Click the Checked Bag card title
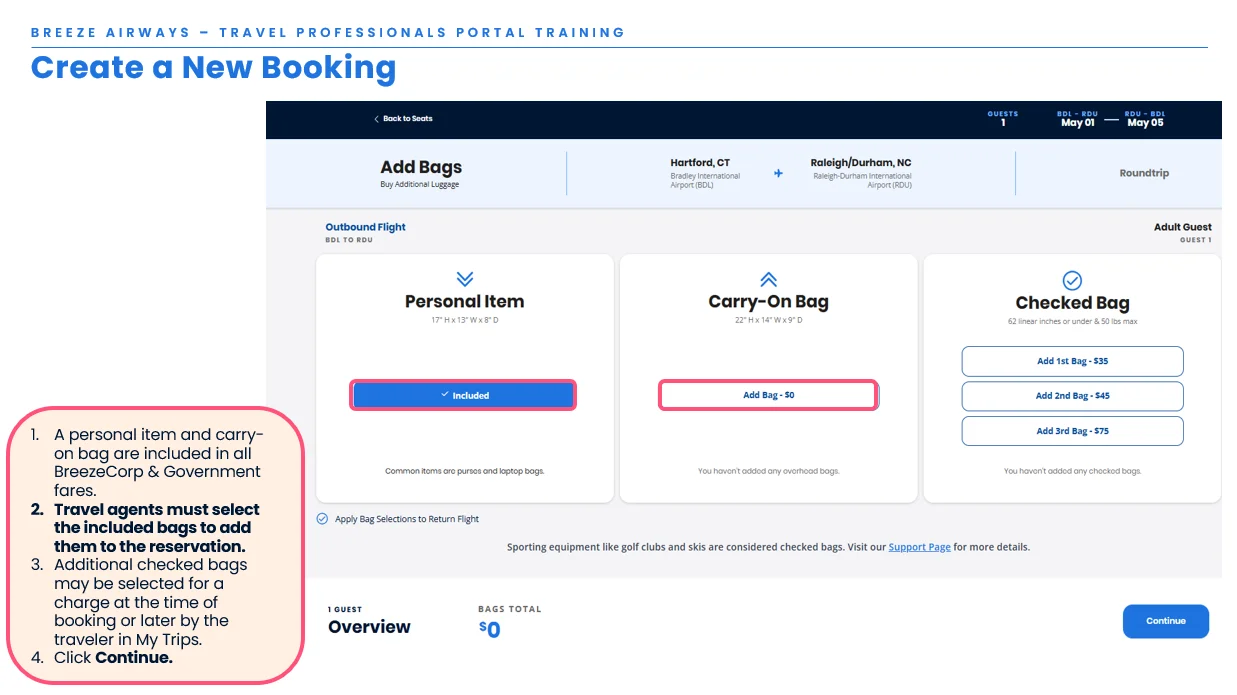The width and height of the screenshot is (1237, 695). tap(1072, 303)
